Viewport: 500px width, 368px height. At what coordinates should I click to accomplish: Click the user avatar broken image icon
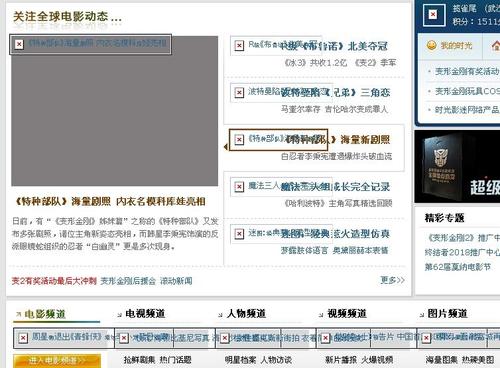click(x=433, y=14)
